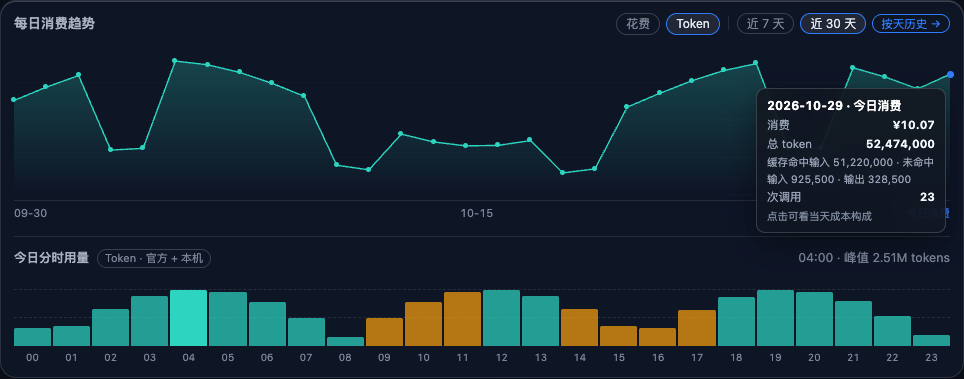Select the 06 hour bar
The width and height of the screenshot is (964, 379).
pyautogui.click(x=267, y=324)
